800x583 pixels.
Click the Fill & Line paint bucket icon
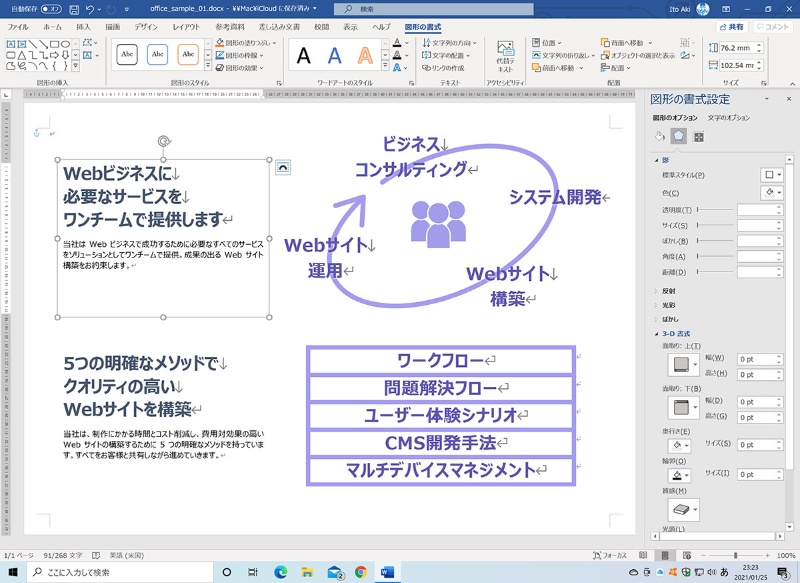pyautogui.click(x=660, y=136)
